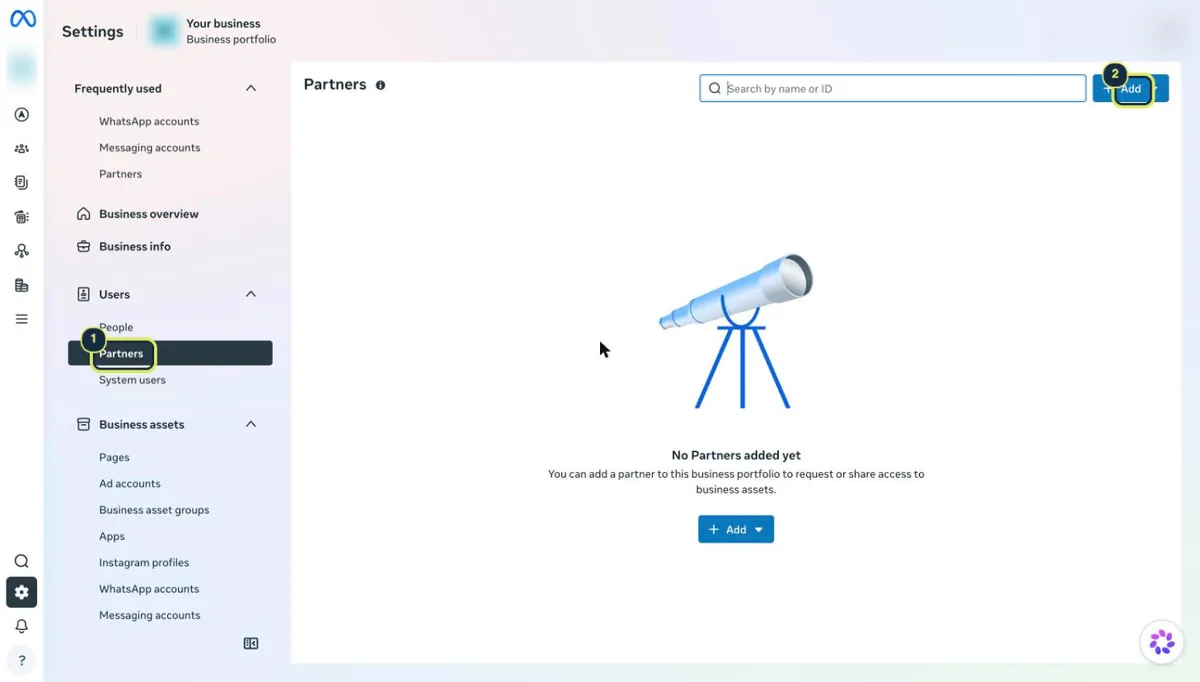Open the billing building icon in left rail
The height and width of the screenshot is (682, 1200).
pyautogui.click(x=22, y=286)
